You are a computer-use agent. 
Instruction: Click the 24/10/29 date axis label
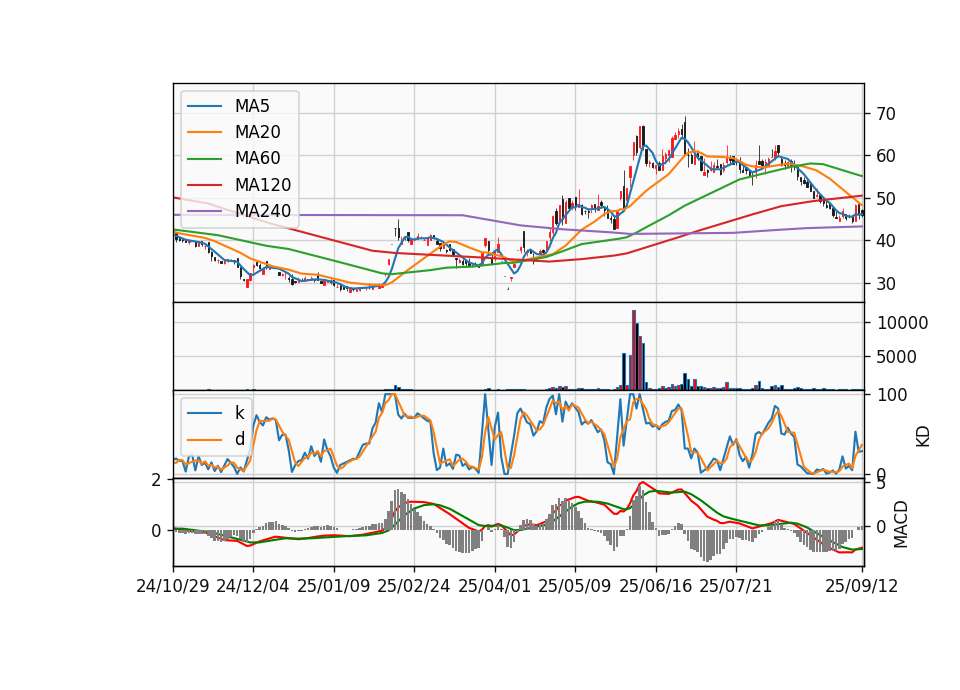point(173,586)
